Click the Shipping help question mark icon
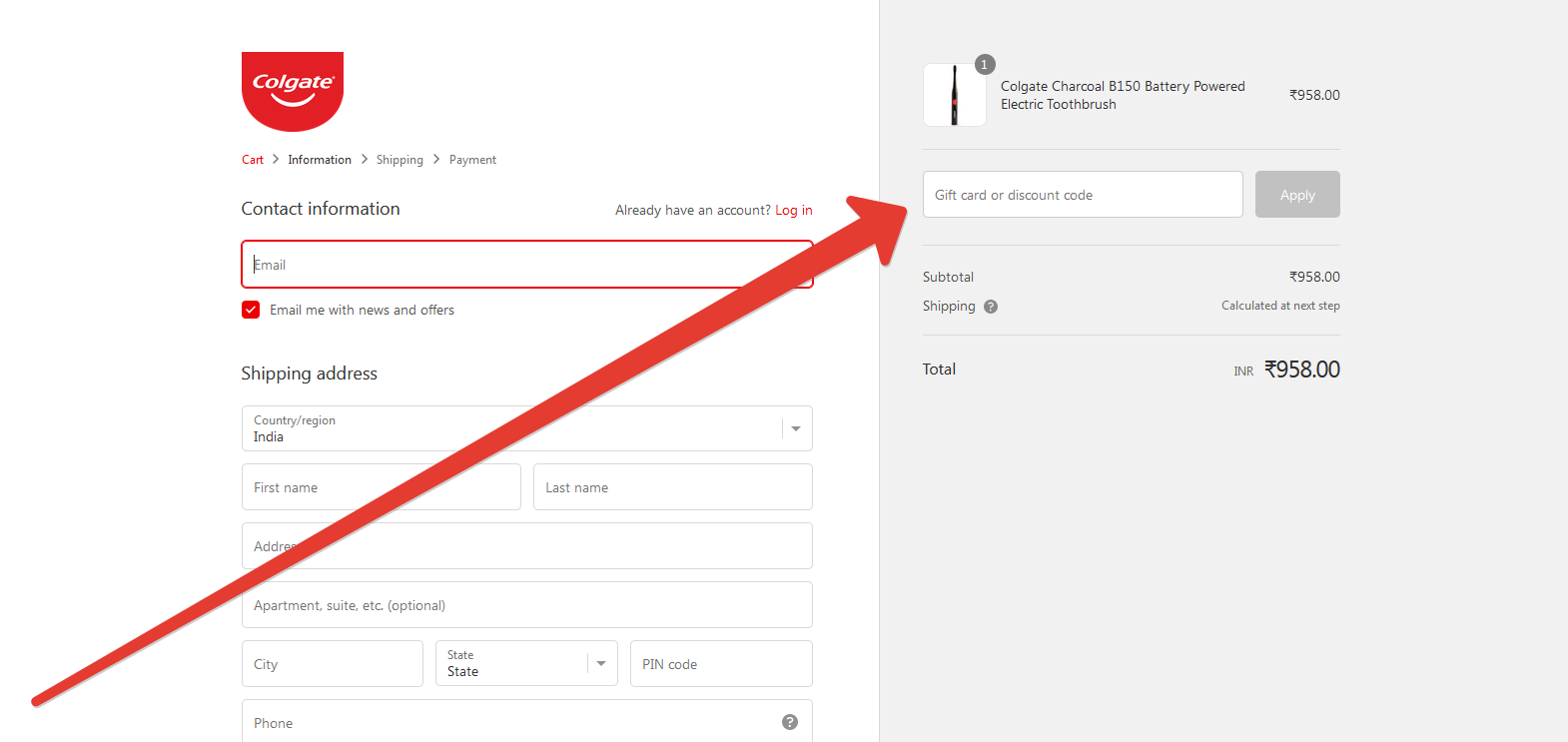Image resolution: width=1568 pixels, height=742 pixels. pyautogui.click(x=991, y=307)
